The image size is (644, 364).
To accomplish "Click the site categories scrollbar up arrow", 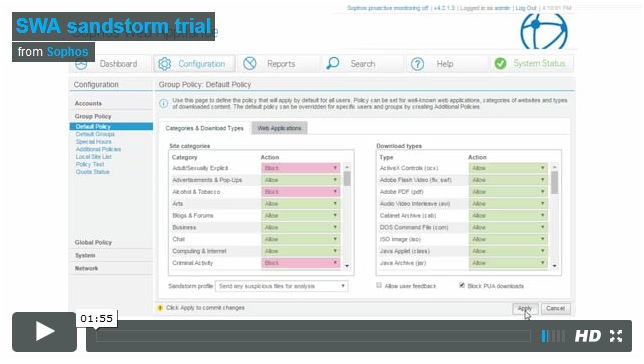I will (347, 167).
